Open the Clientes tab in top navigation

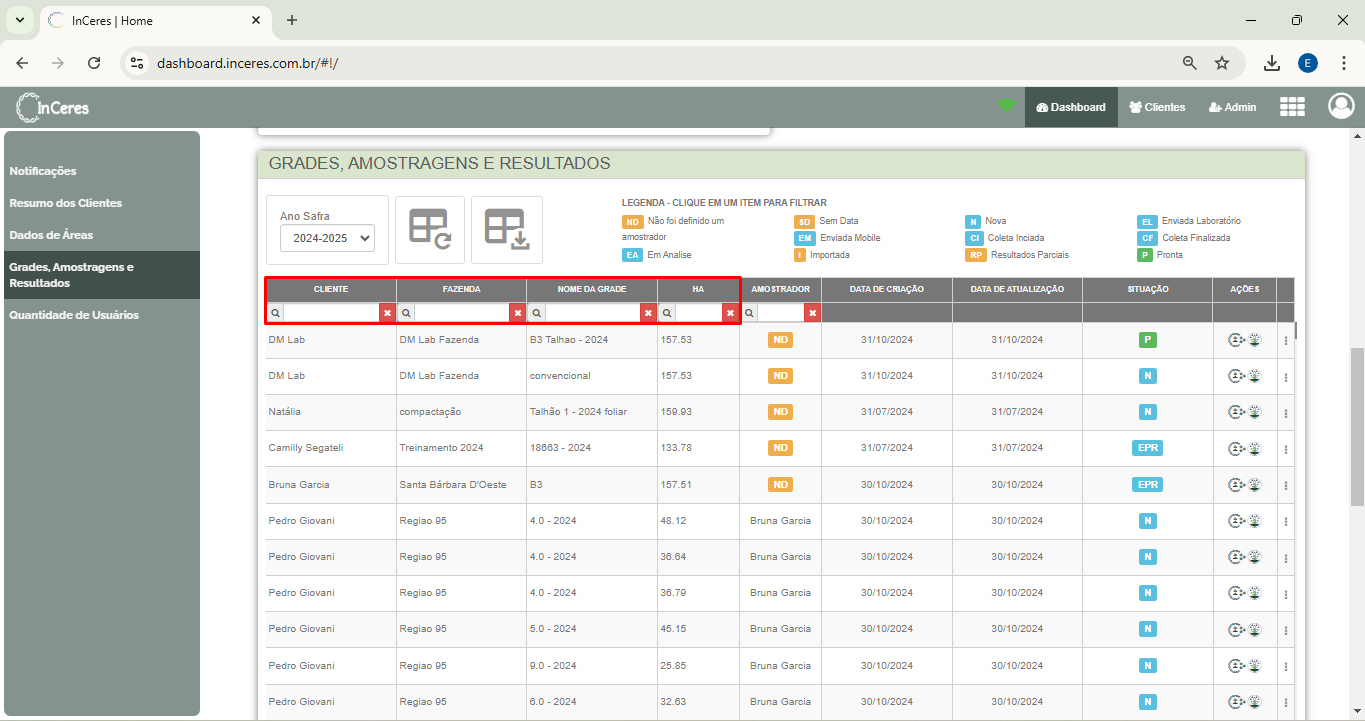pos(1157,107)
